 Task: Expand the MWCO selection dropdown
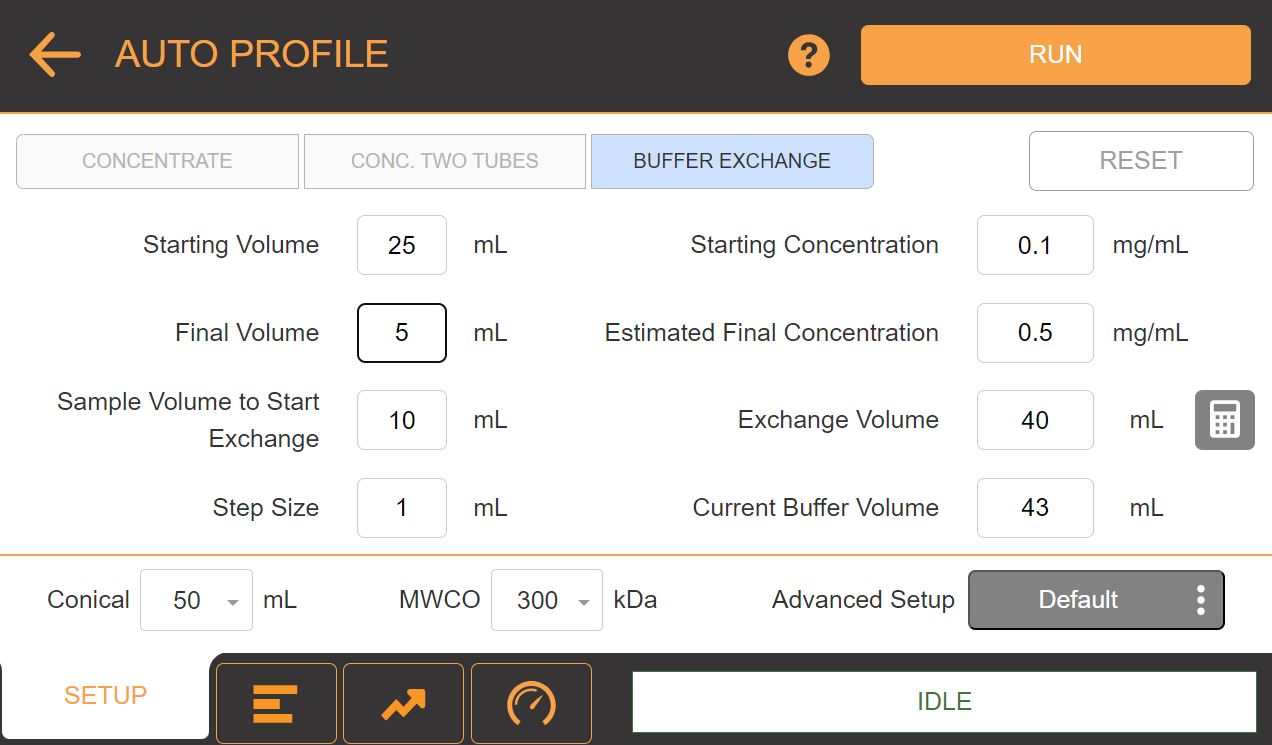(546, 599)
